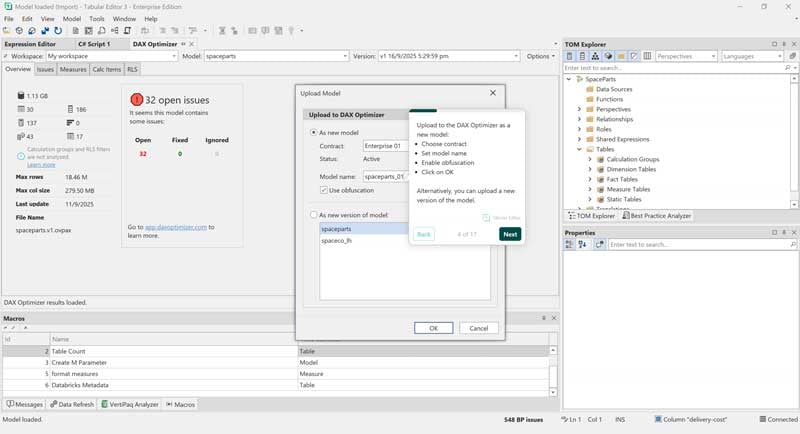Select the Databricks Metadata macro row
Viewport: 800px width, 434px height.
click(x=276, y=385)
